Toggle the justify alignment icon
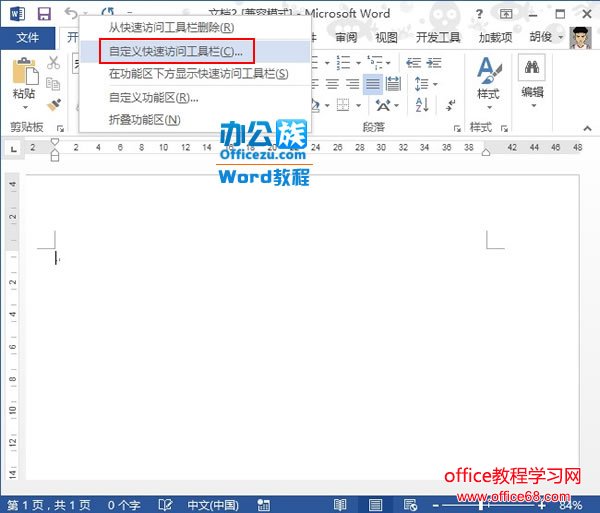Viewport: 600px width, 513px height. (x=373, y=84)
